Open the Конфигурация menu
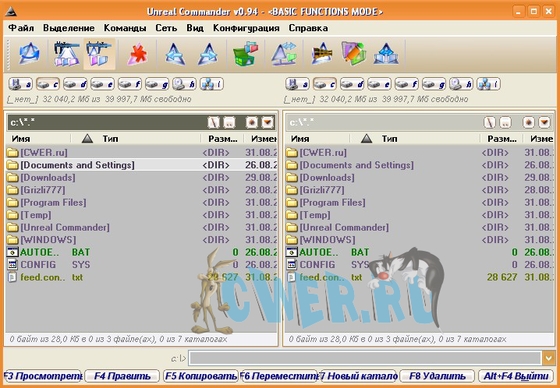Screen dimensions: 560x388 tap(246, 28)
